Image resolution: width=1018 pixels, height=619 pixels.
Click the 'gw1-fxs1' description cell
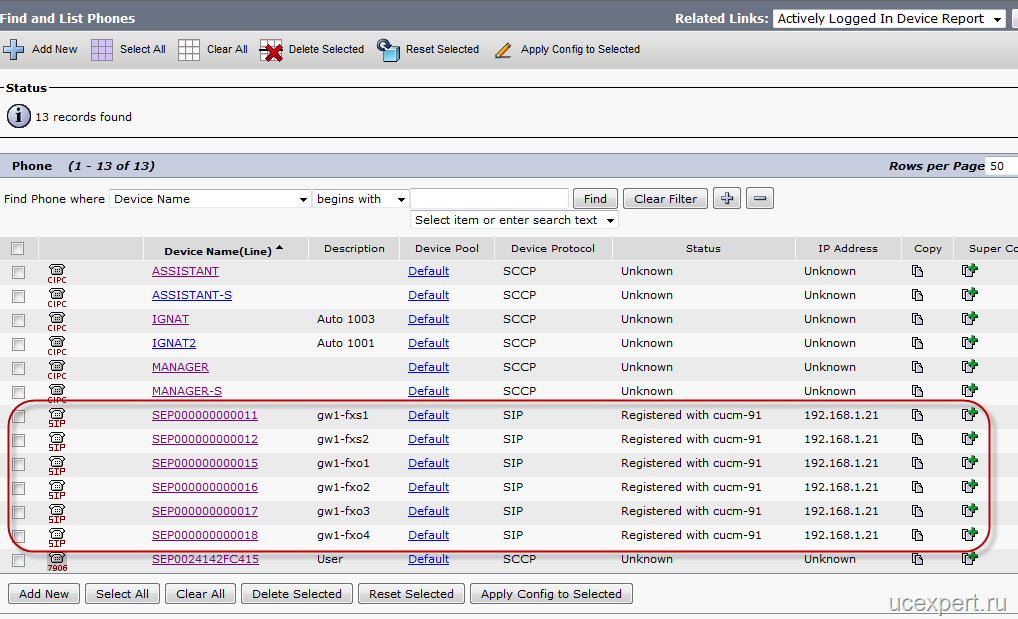click(343, 415)
